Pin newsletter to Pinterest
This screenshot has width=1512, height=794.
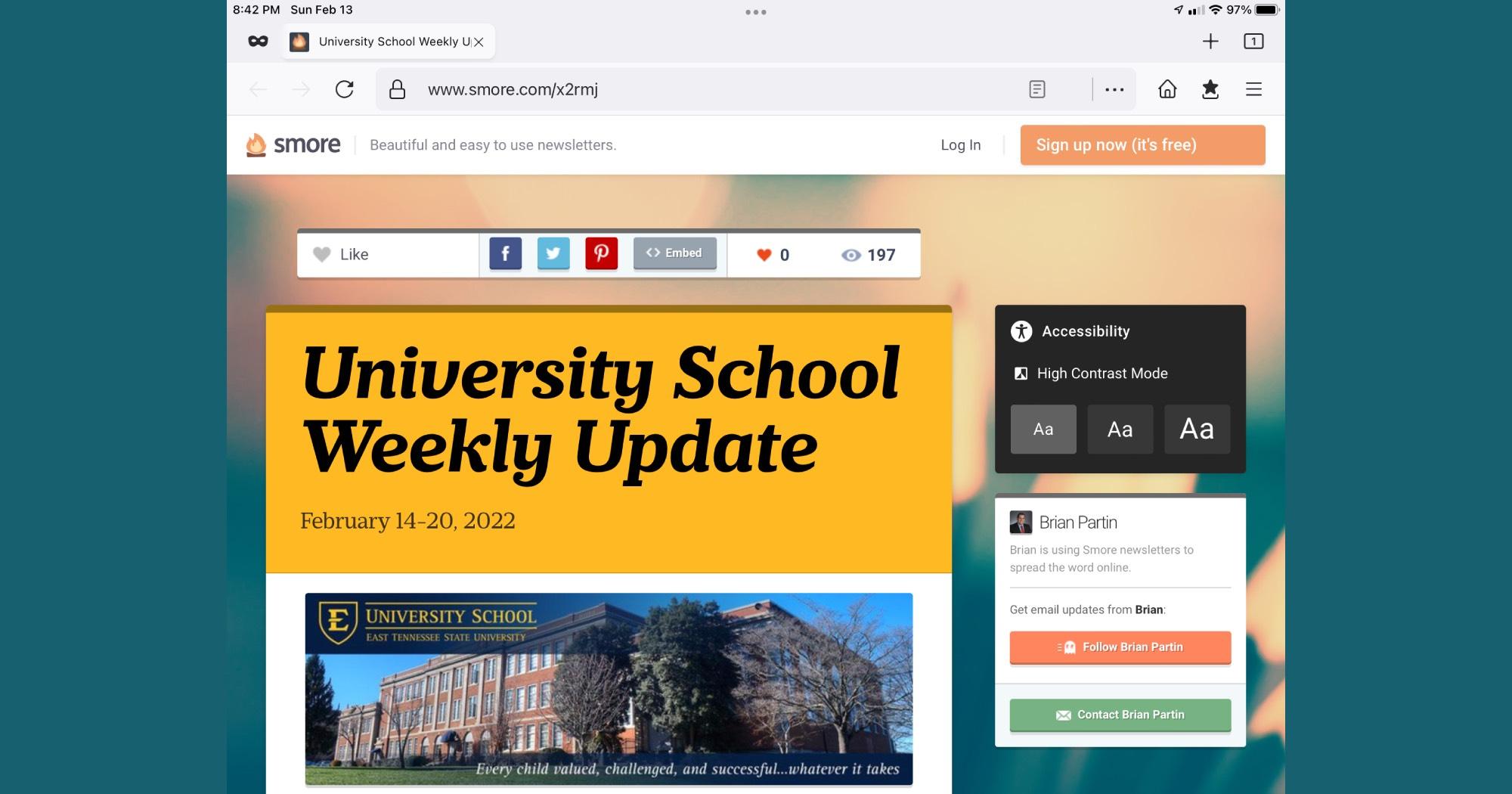601,254
